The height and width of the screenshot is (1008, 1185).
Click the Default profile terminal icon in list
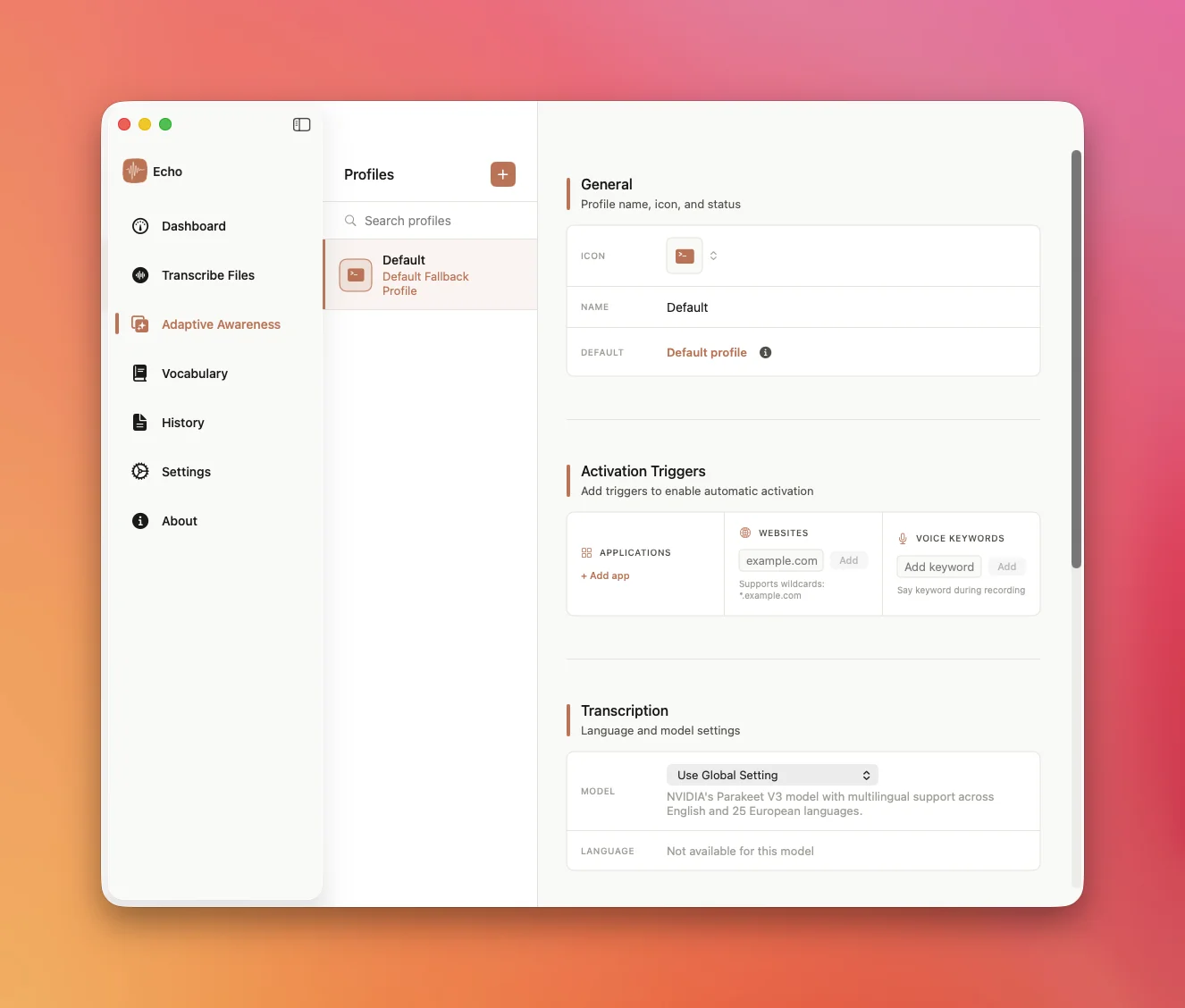[356, 275]
